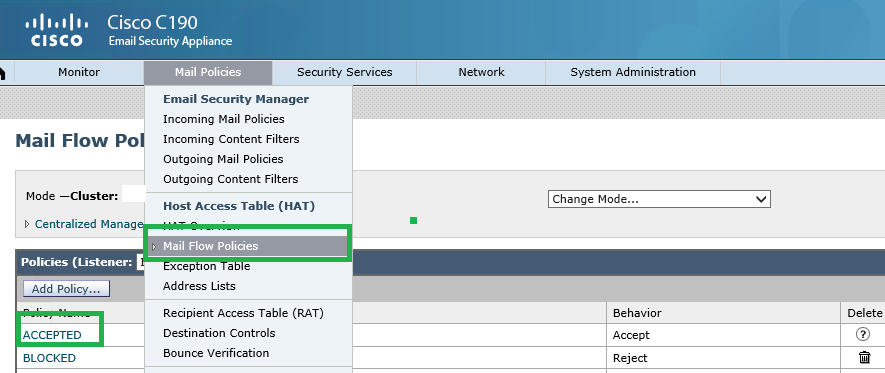Expand Centralized Management disclosure triangle
Screen dimensions: 885x373
pos(27,224)
